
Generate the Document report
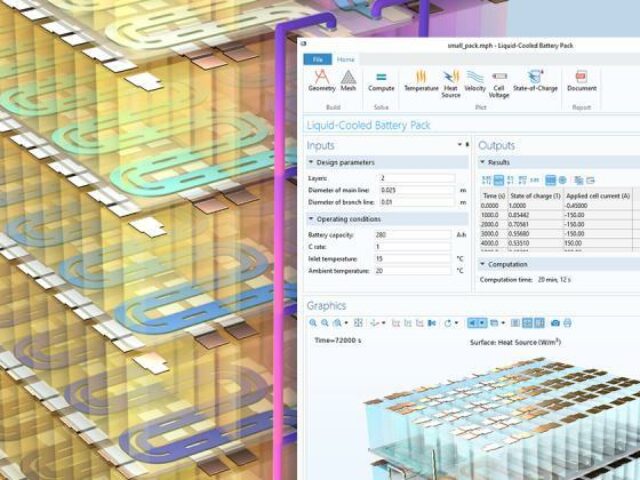tap(582, 80)
